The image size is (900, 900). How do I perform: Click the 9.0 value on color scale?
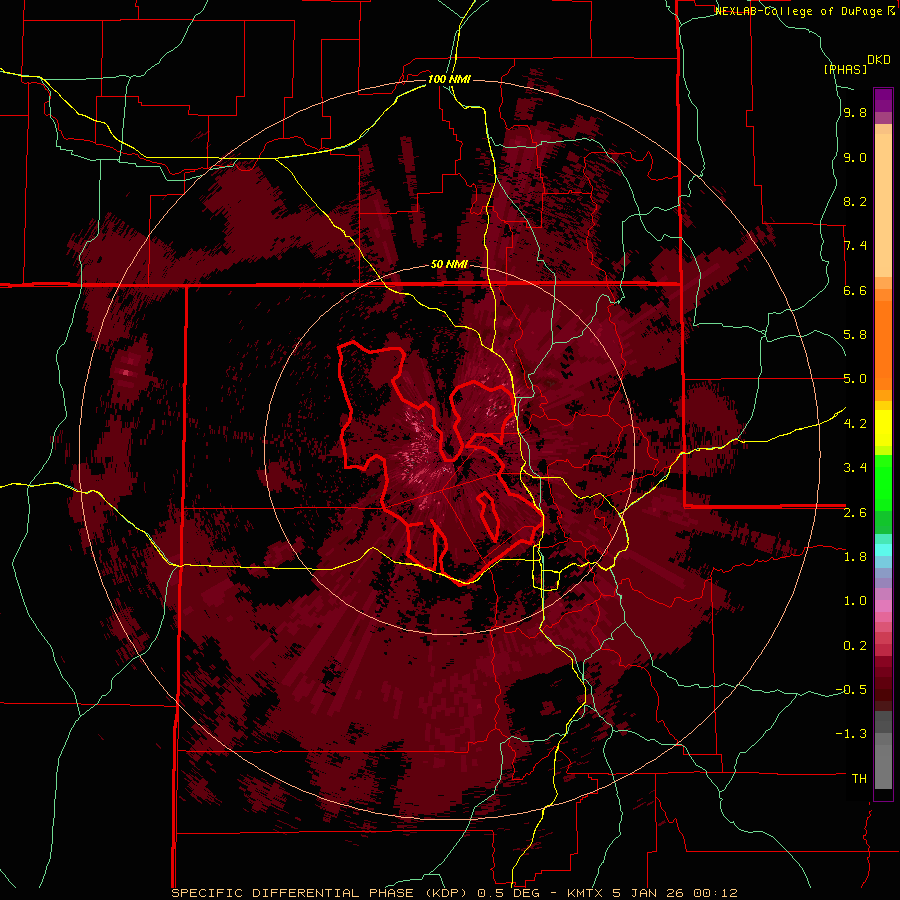(855, 157)
